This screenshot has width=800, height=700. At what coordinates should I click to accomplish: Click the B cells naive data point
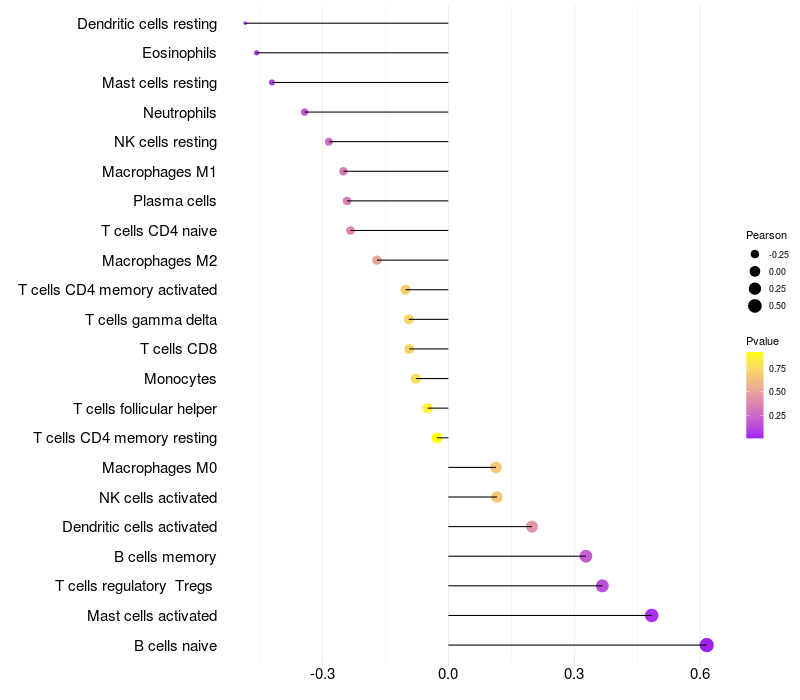coord(707,645)
